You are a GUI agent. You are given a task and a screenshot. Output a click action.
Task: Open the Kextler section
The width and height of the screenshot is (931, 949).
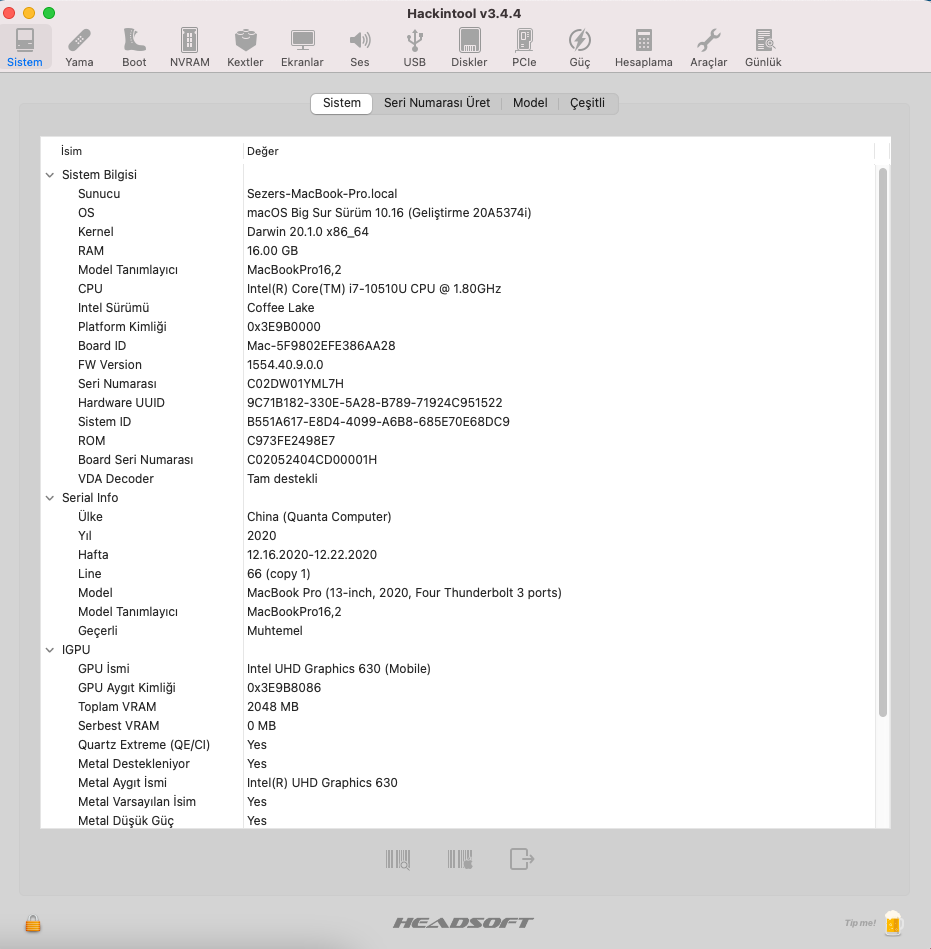[x=245, y=48]
